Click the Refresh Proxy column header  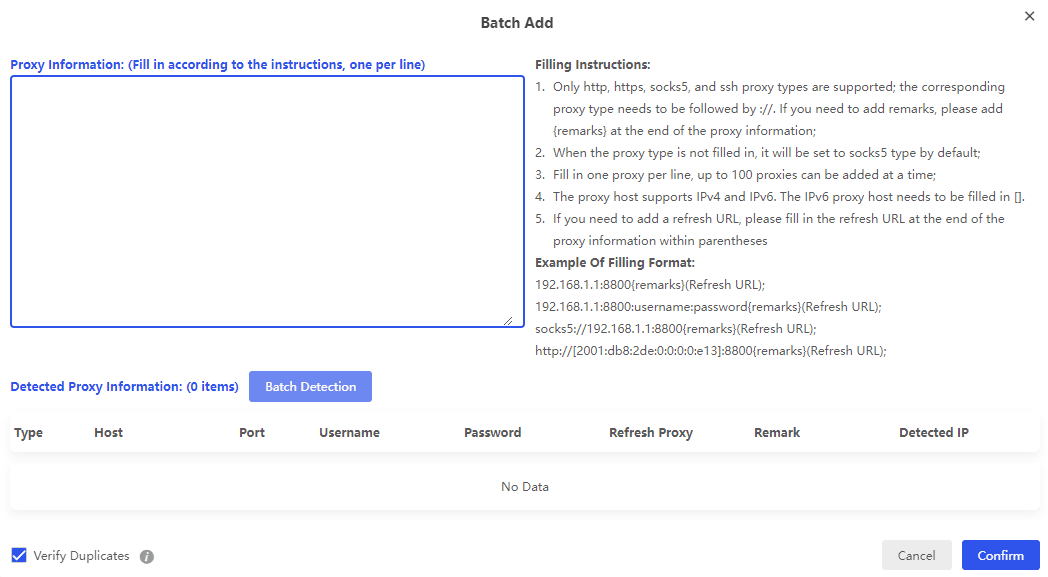tap(650, 433)
